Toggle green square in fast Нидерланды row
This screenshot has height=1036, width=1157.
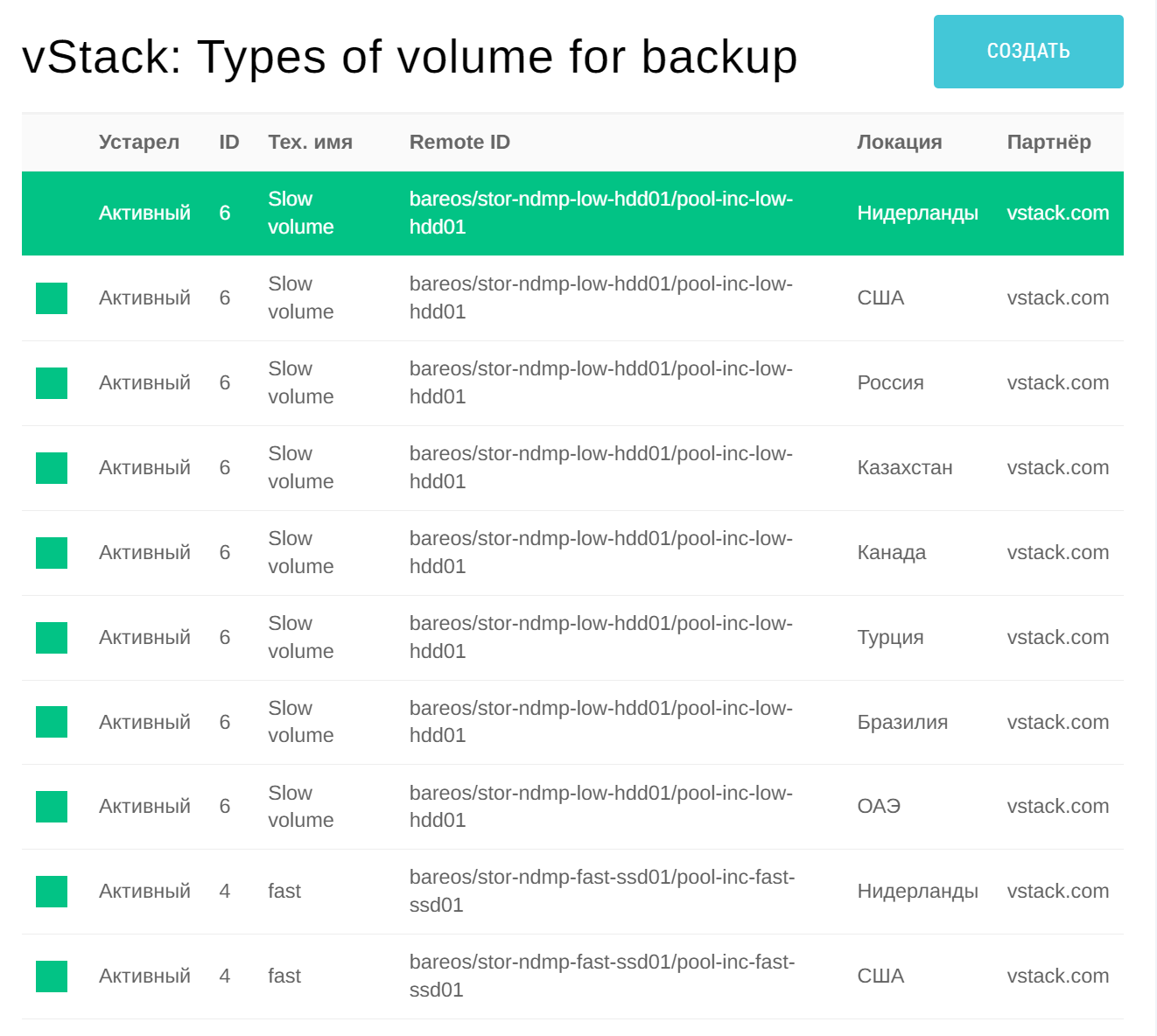[52, 892]
